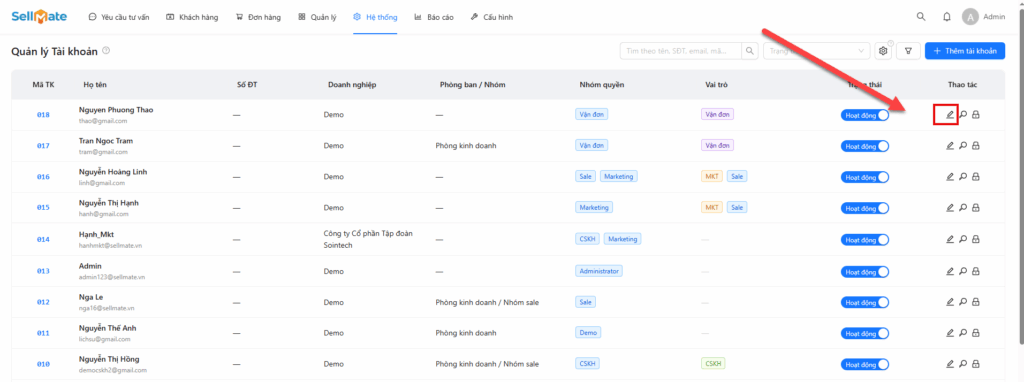Open account code 018 link

point(43,115)
